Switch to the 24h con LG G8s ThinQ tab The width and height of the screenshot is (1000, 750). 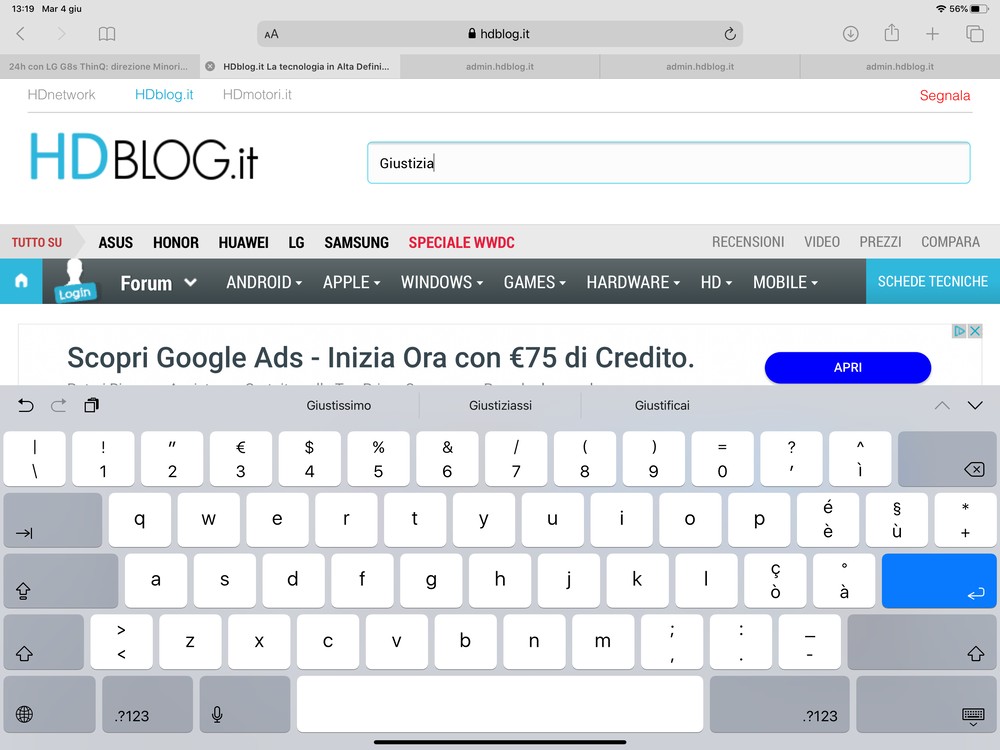pos(99,66)
